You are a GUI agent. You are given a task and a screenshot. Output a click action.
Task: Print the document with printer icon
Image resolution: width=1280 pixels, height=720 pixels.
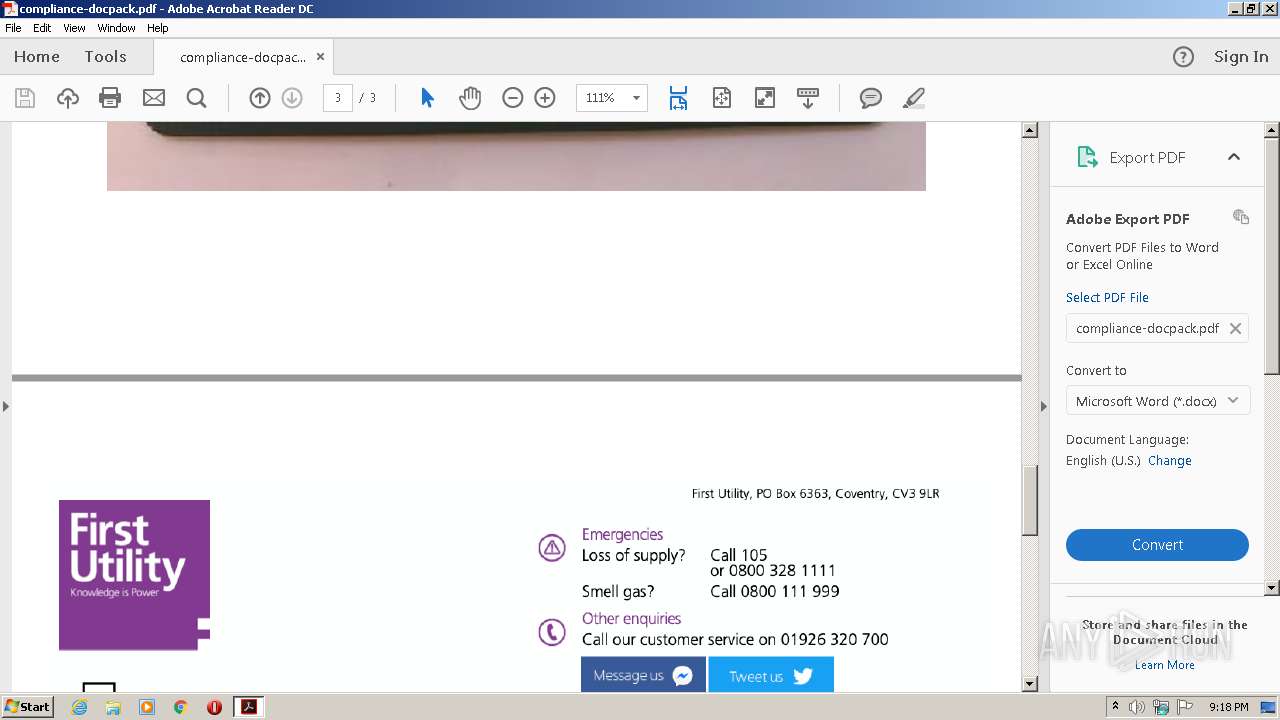(x=110, y=98)
